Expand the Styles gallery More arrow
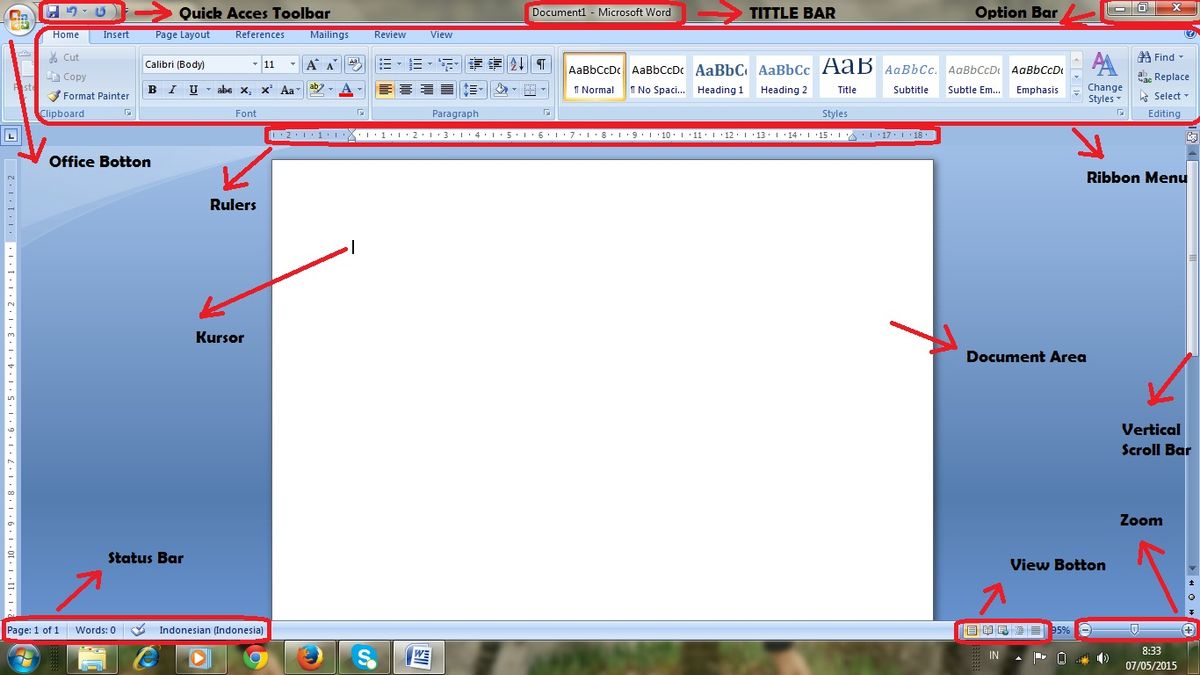 point(1076,93)
